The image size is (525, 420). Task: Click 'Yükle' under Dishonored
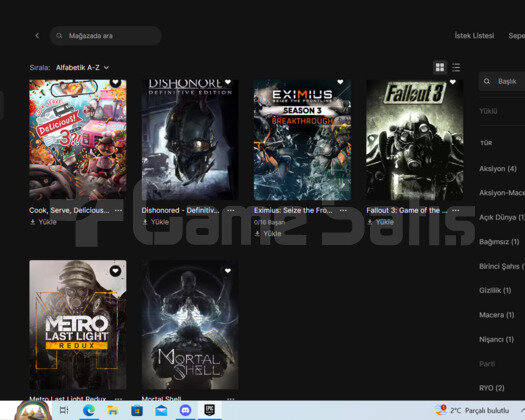click(156, 222)
